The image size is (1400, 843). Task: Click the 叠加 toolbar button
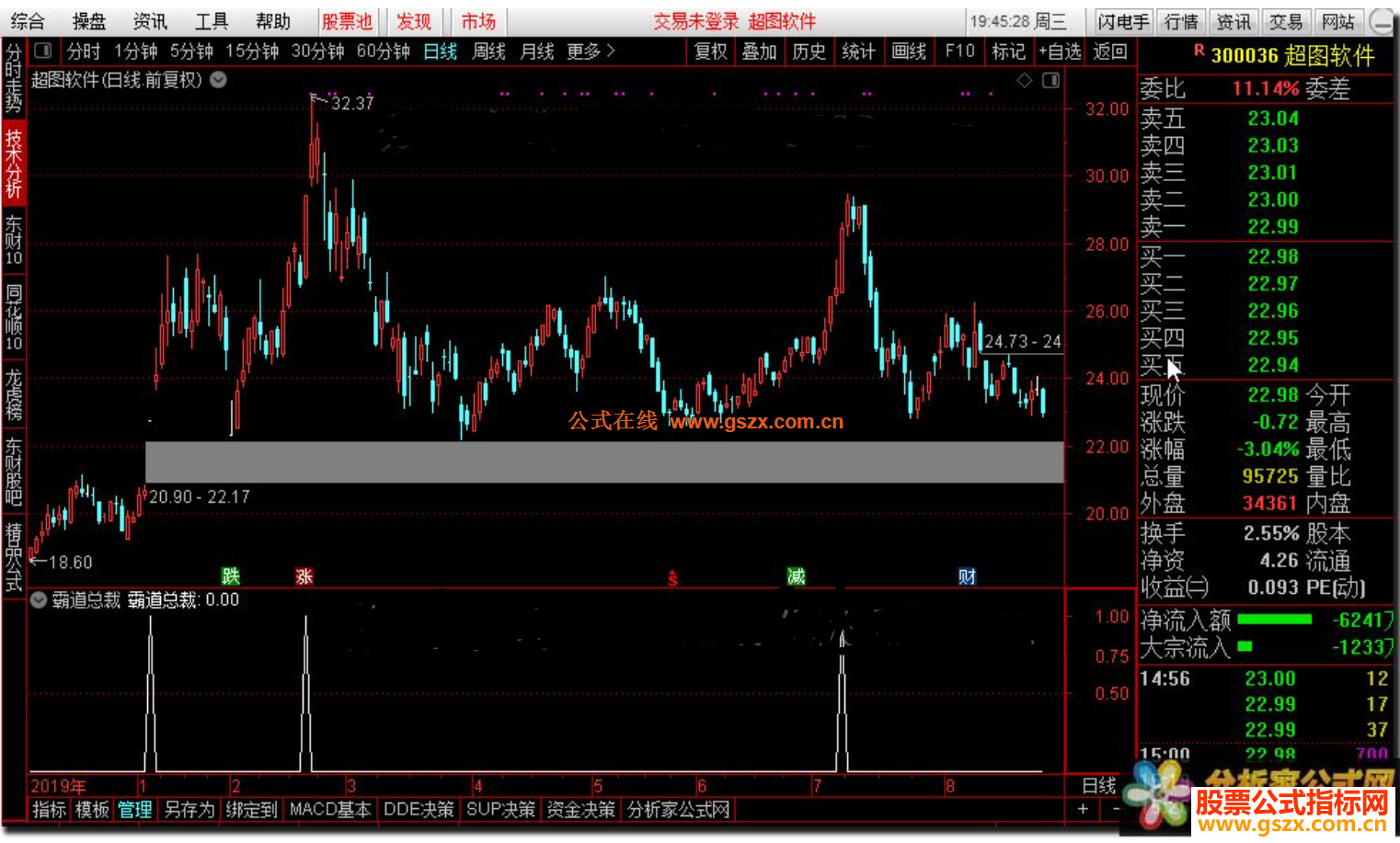760,51
